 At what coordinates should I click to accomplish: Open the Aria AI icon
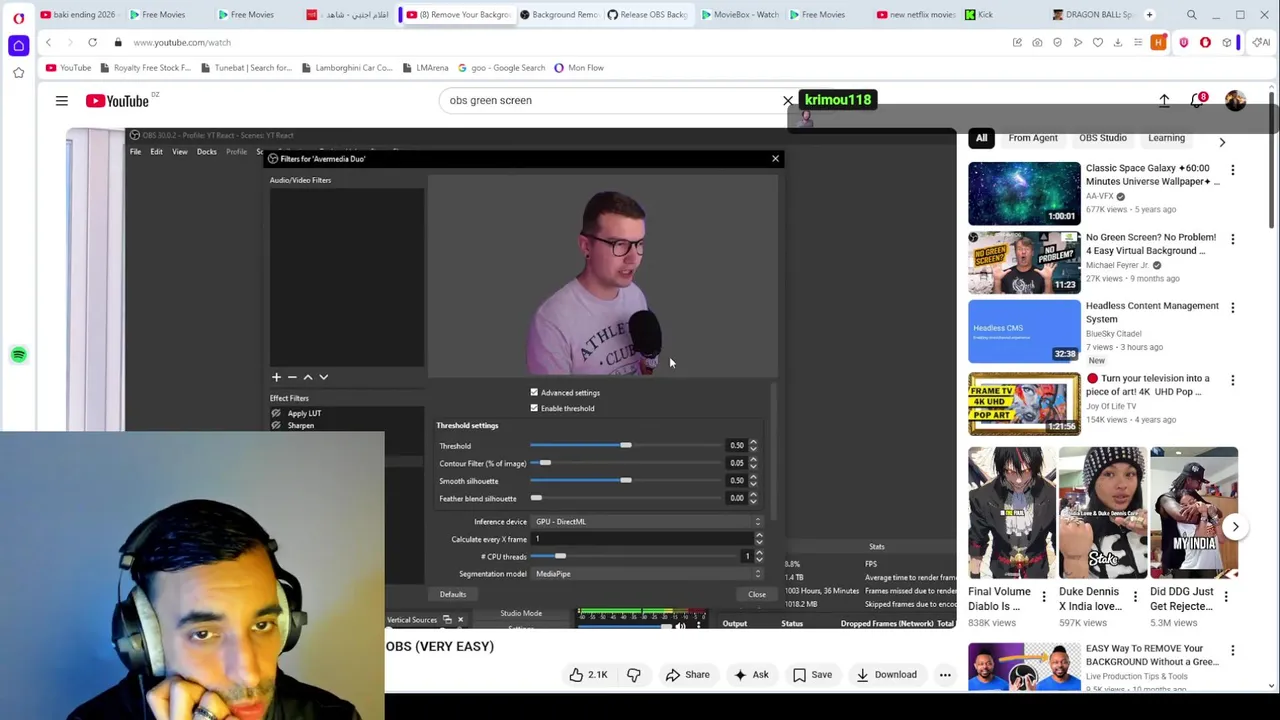click(x=1262, y=42)
